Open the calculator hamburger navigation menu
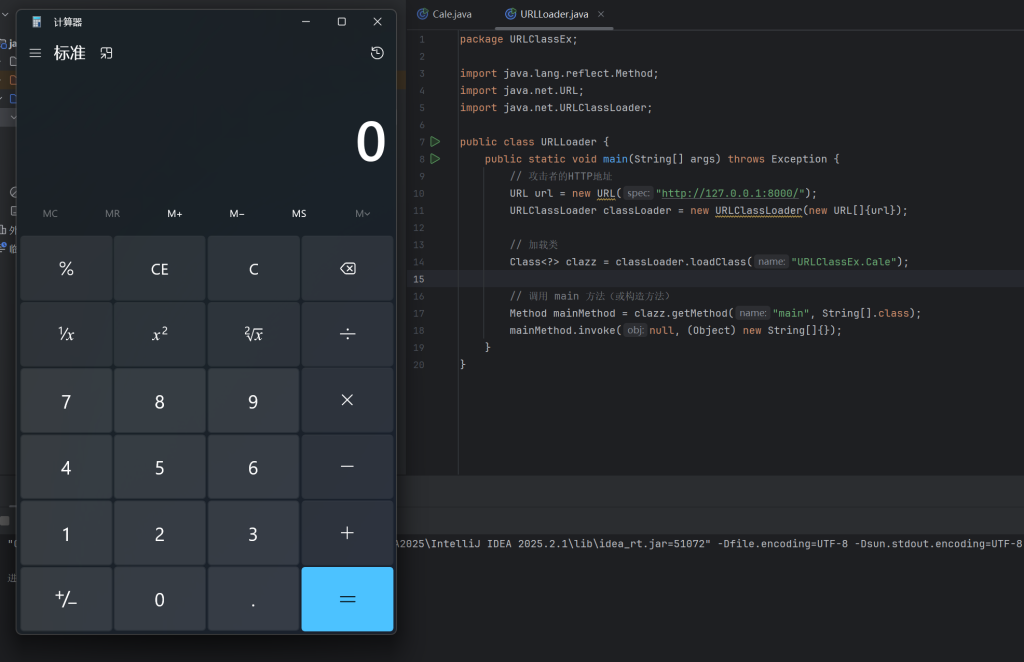 (35, 53)
